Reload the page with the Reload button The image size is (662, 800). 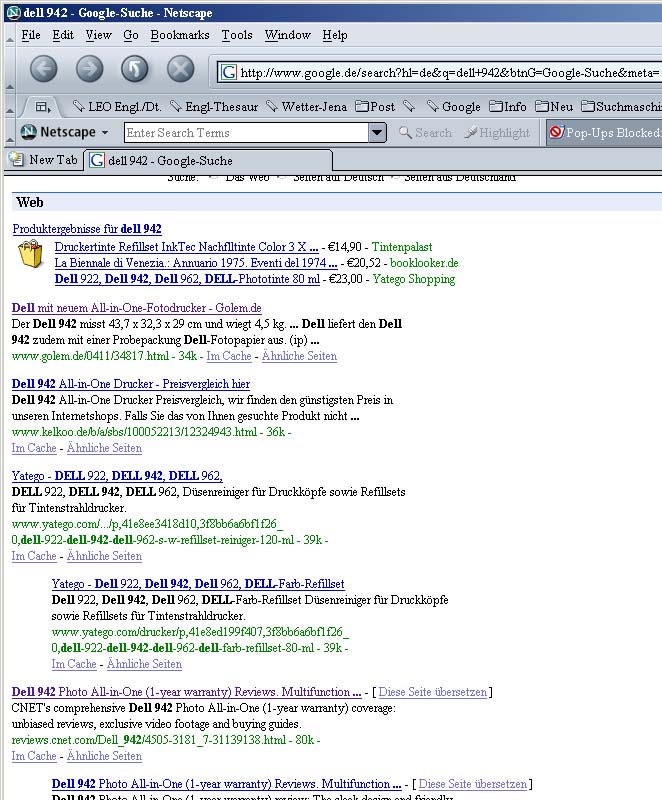click(x=135, y=69)
